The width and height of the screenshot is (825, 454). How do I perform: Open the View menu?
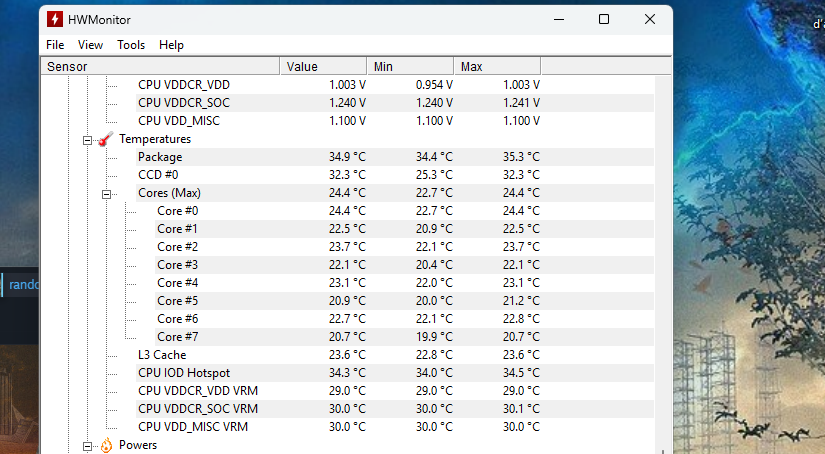(90, 45)
